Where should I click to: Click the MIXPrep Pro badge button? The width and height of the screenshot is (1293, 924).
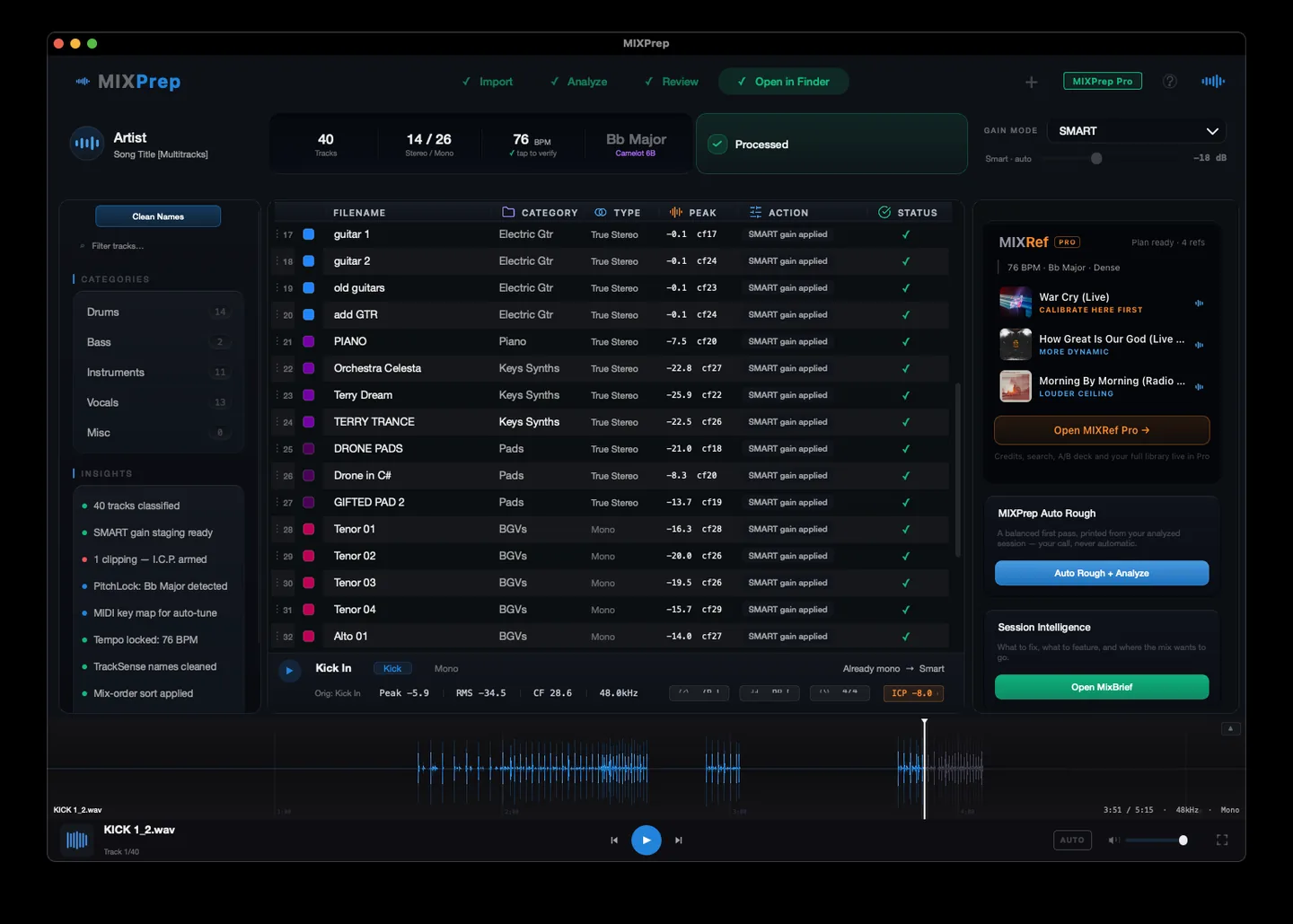pos(1103,81)
